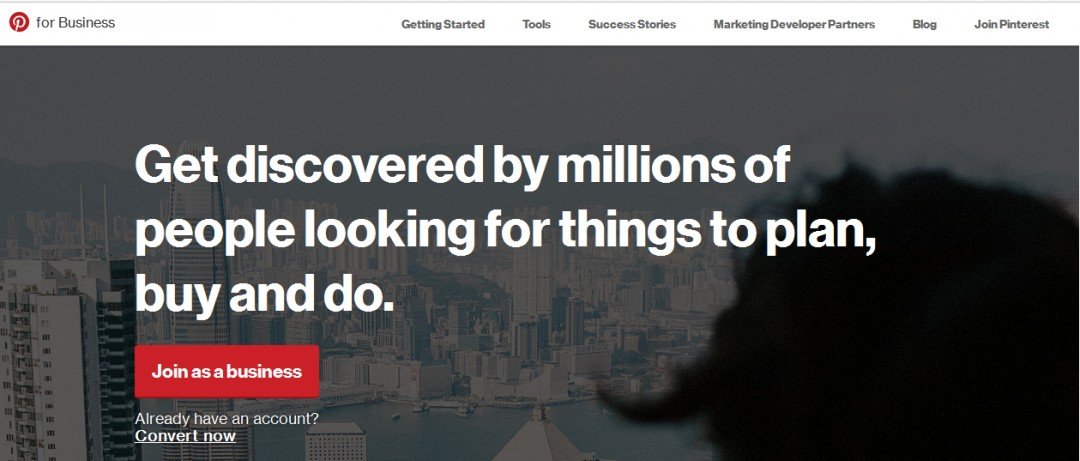
Task: Open the Getting Started menu item
Action: tap(443, 24)
